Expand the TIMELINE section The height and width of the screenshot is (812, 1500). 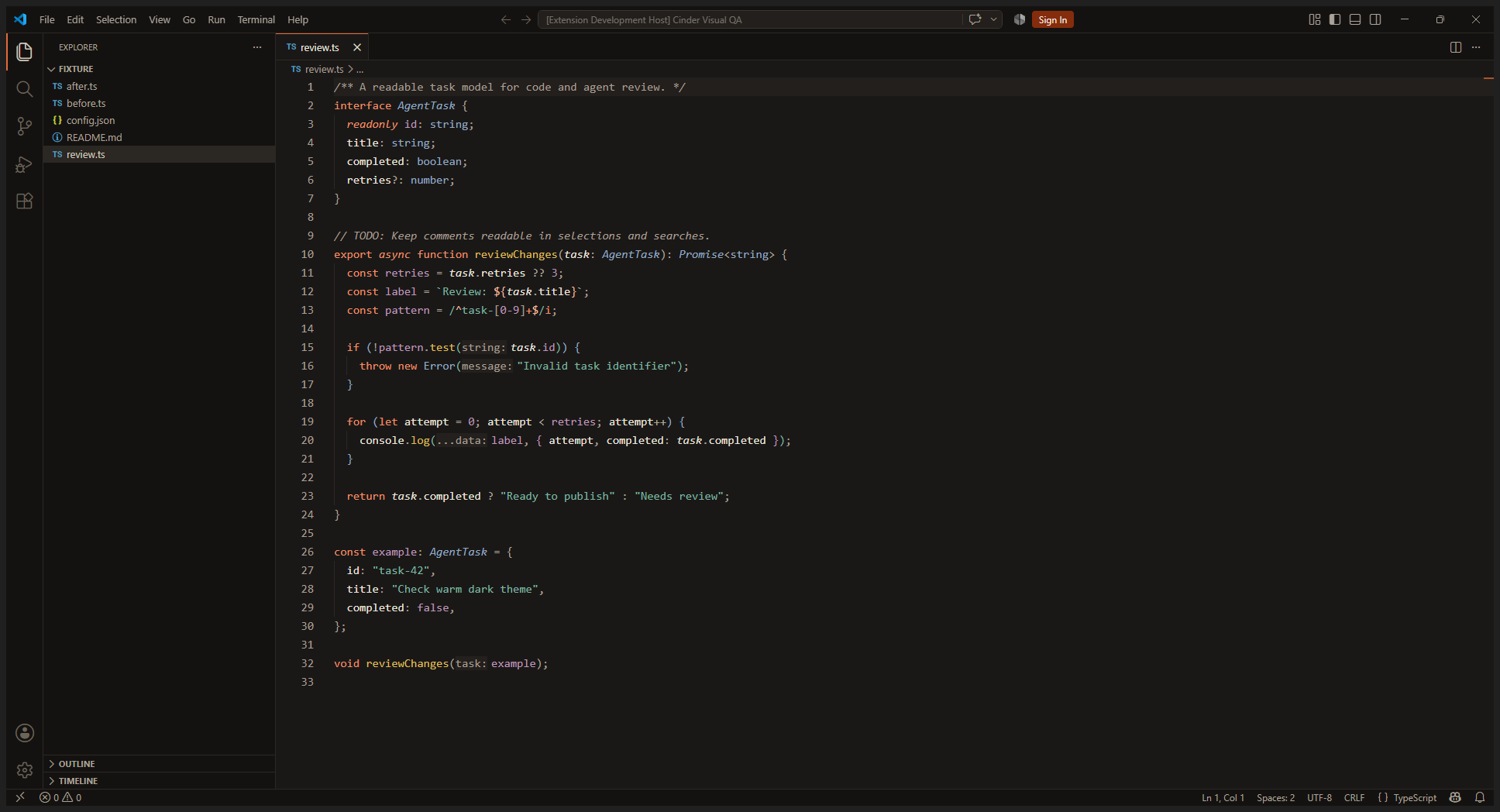click(159, 781)
